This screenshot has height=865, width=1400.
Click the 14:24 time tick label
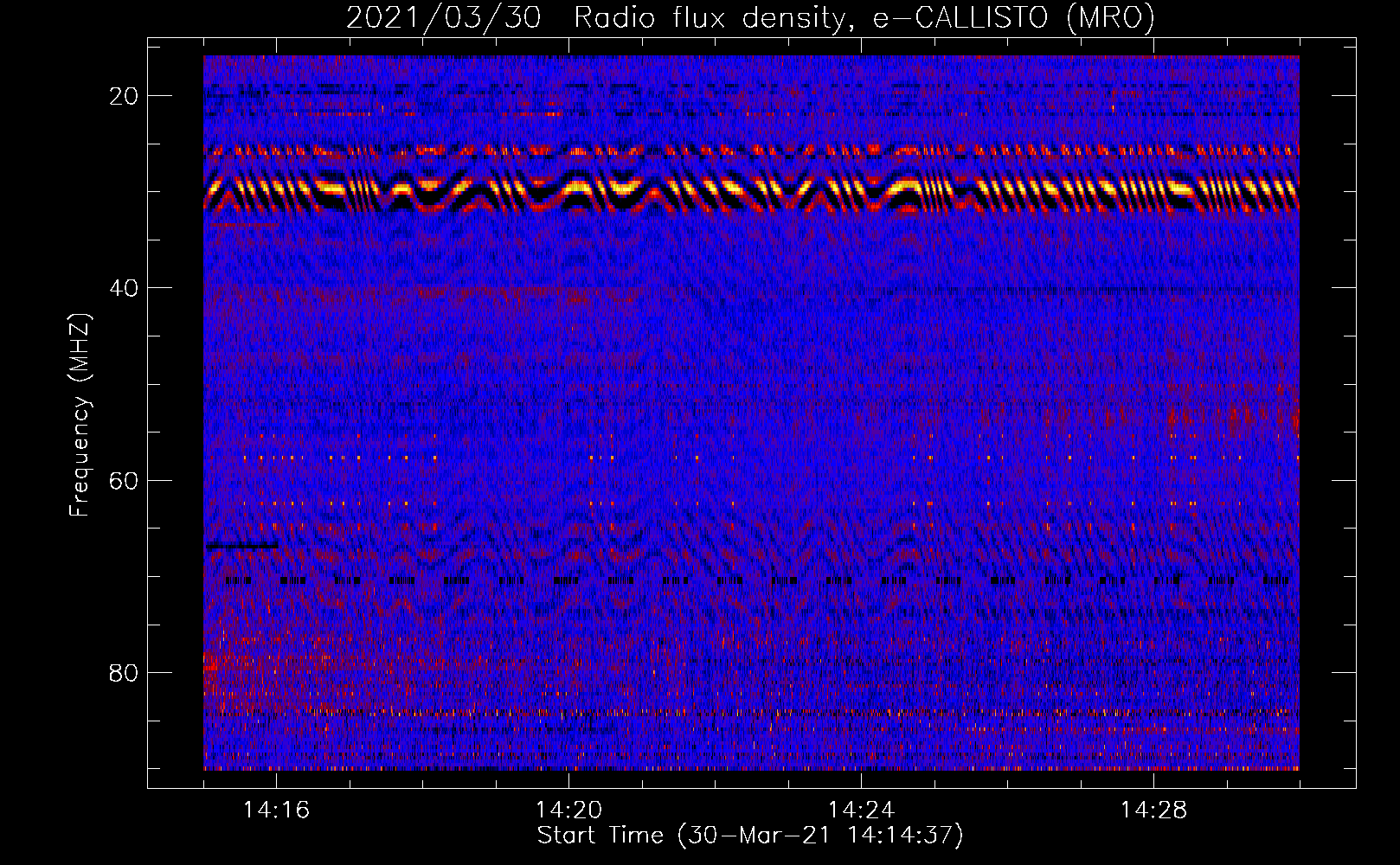click(x=861, y=810)
